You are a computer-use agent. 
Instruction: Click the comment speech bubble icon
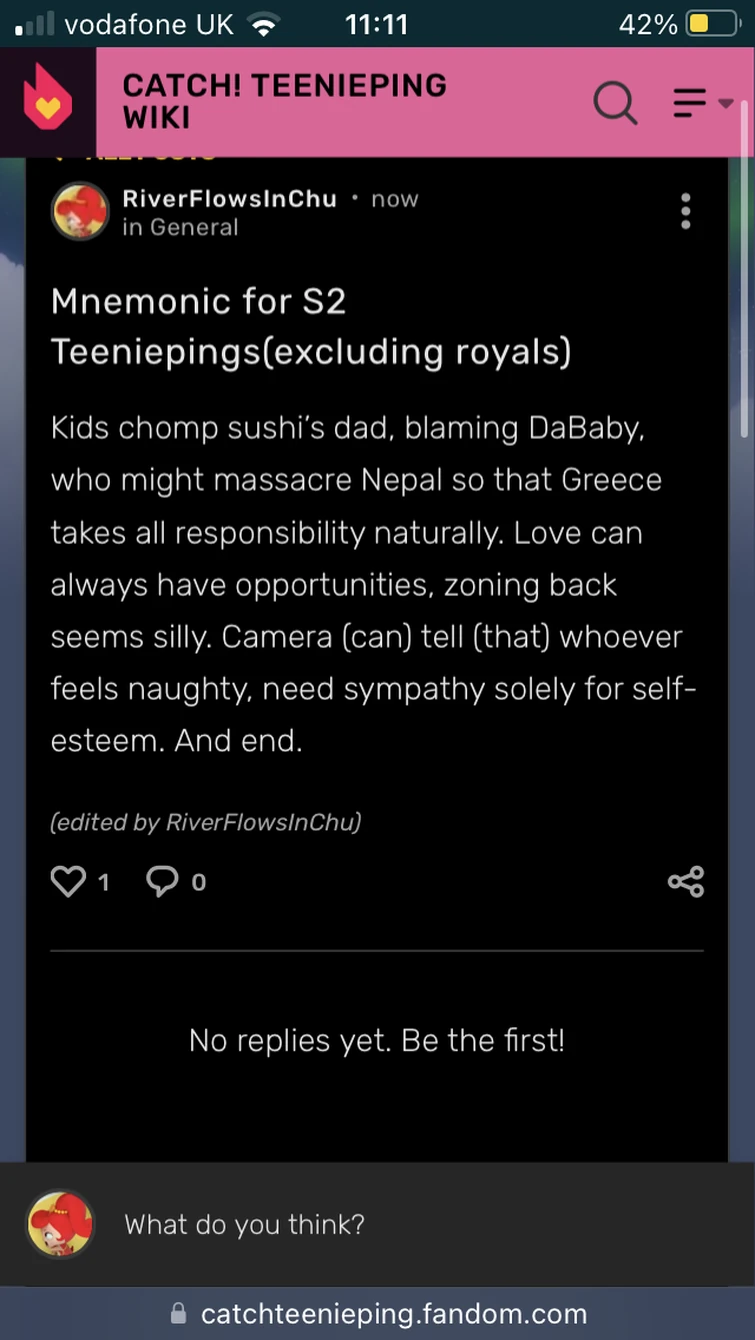(162, 881)
